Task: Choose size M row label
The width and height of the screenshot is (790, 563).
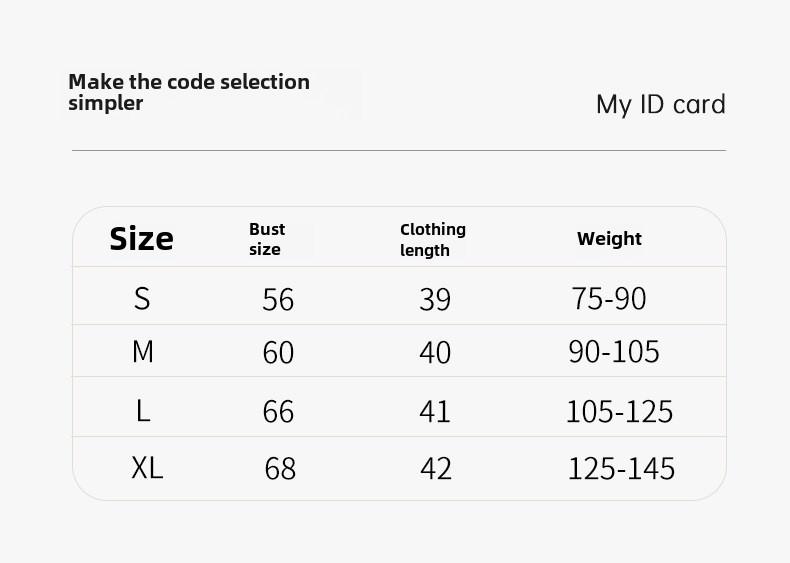Action: 143,351
